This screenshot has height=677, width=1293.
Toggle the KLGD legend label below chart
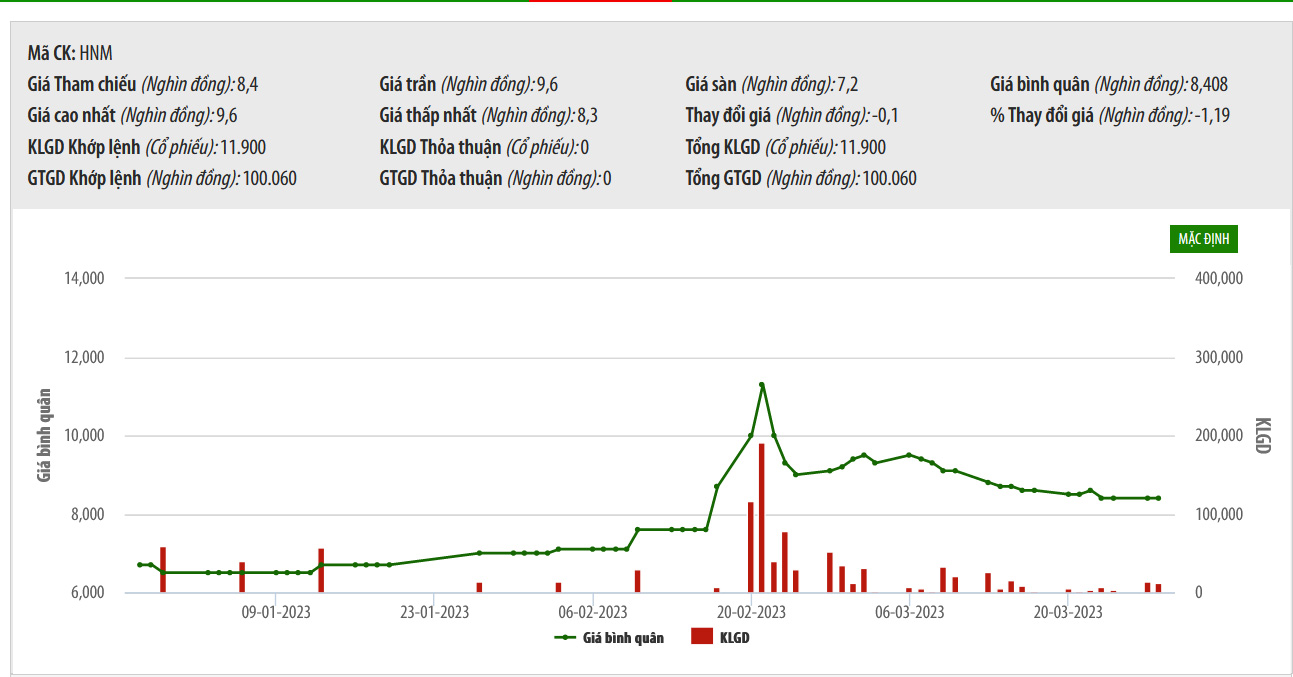pyautogui.click(x=734, y=638)
